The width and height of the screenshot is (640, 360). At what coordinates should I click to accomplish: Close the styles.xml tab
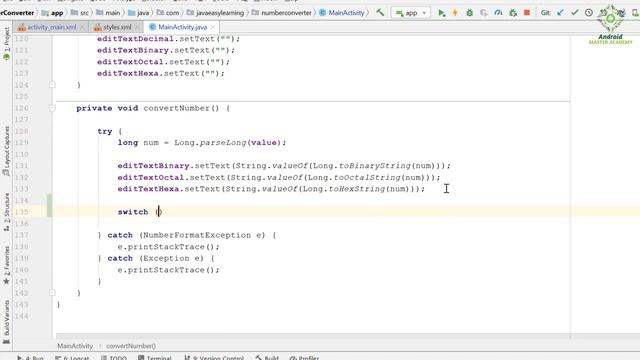(137, 27)
